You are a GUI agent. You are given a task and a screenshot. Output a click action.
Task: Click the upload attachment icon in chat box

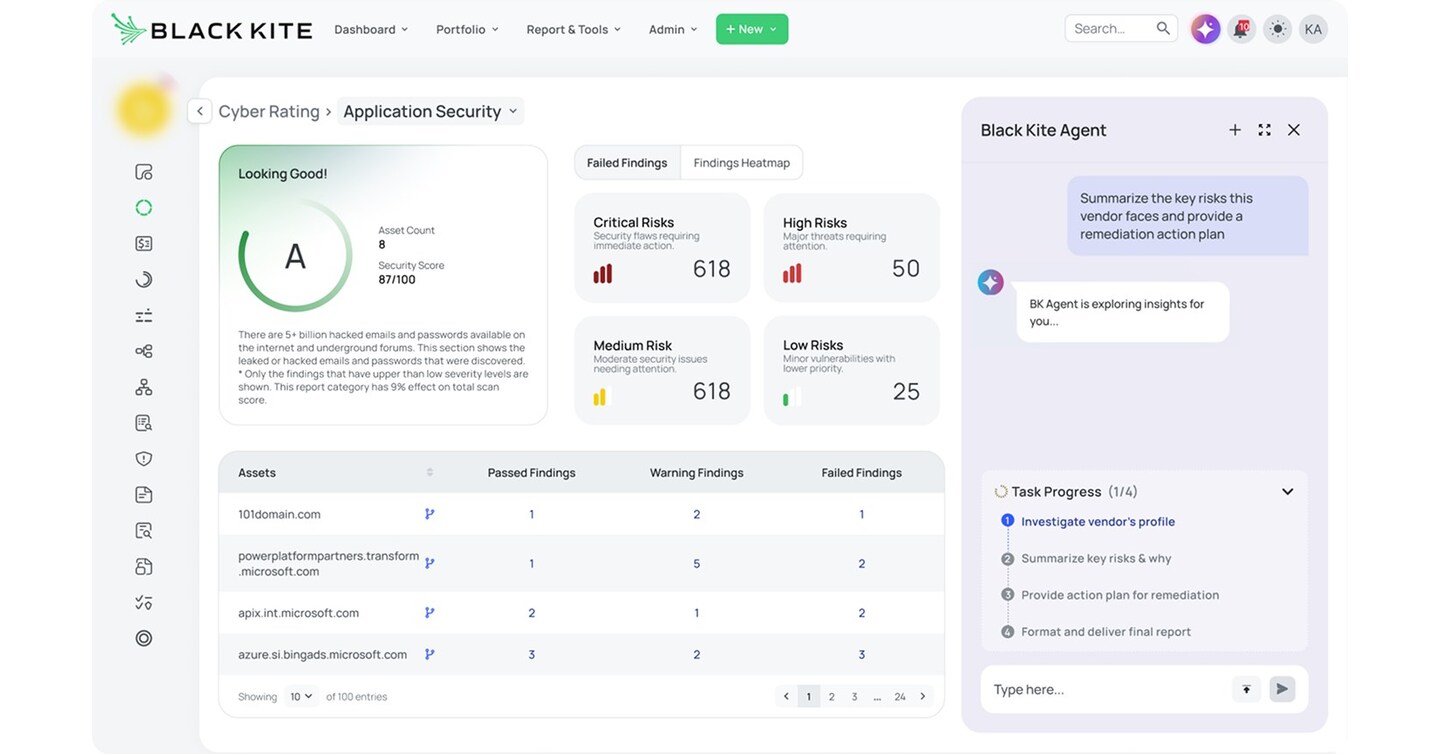click(1246, 689)
